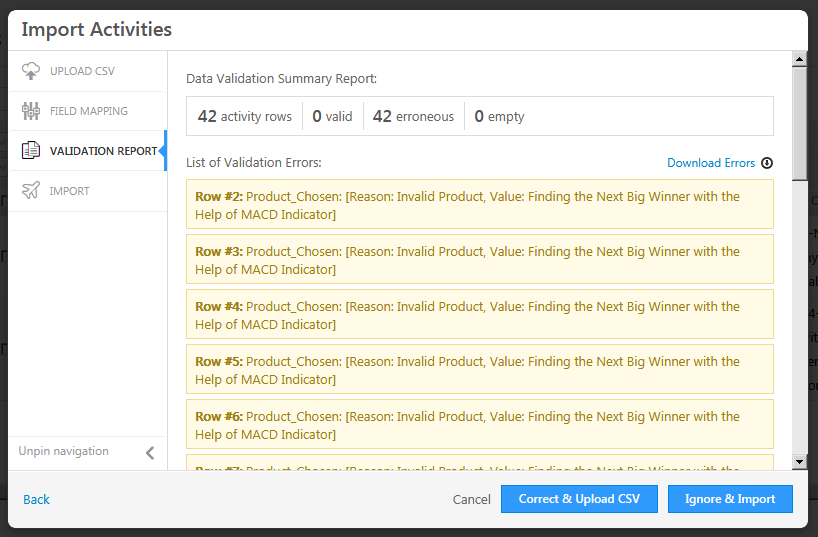Click the Import airplane icon

click(x=31, y=191)
